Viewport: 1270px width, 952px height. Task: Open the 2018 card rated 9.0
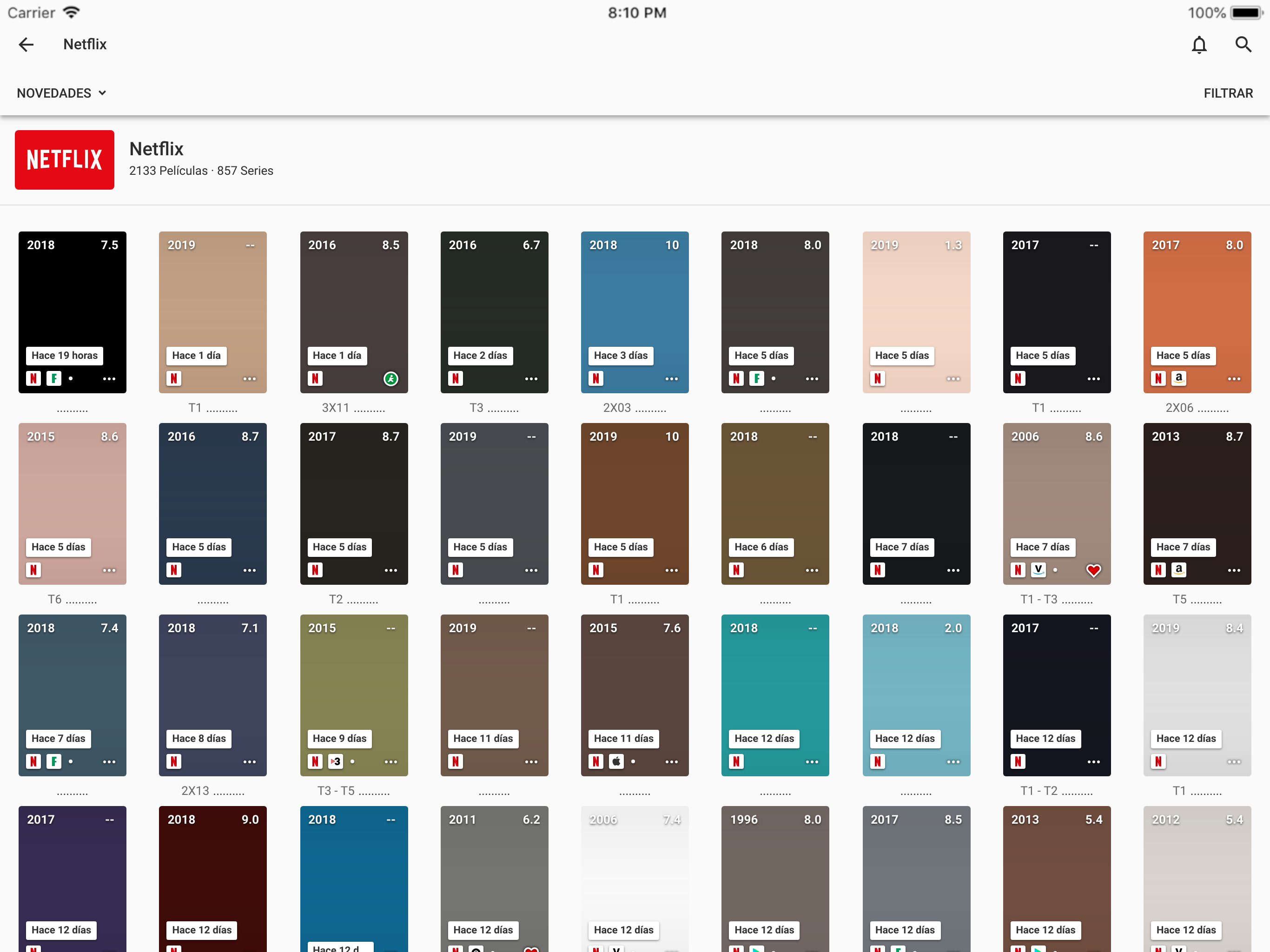tap(213, 879)
